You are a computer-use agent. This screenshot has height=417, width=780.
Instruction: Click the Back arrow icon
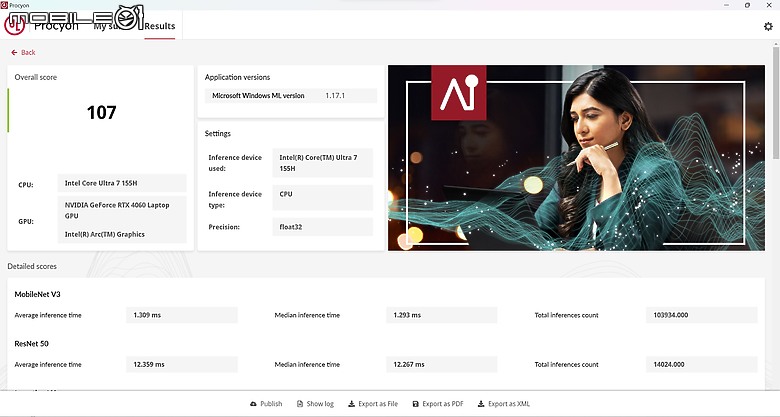click(14, 52)
